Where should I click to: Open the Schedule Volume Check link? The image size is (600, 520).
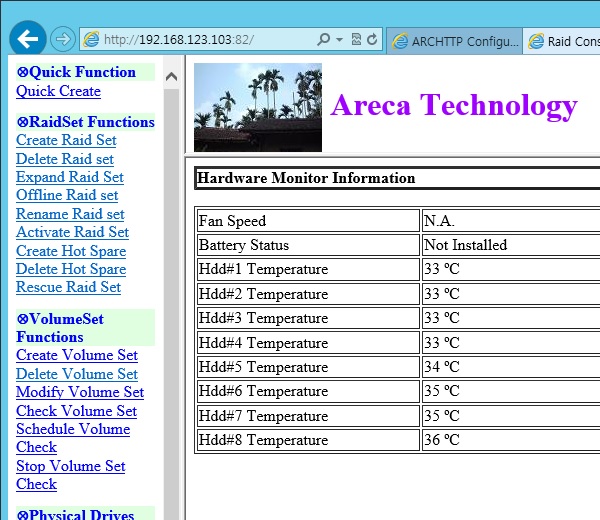(x=73, y=438)
